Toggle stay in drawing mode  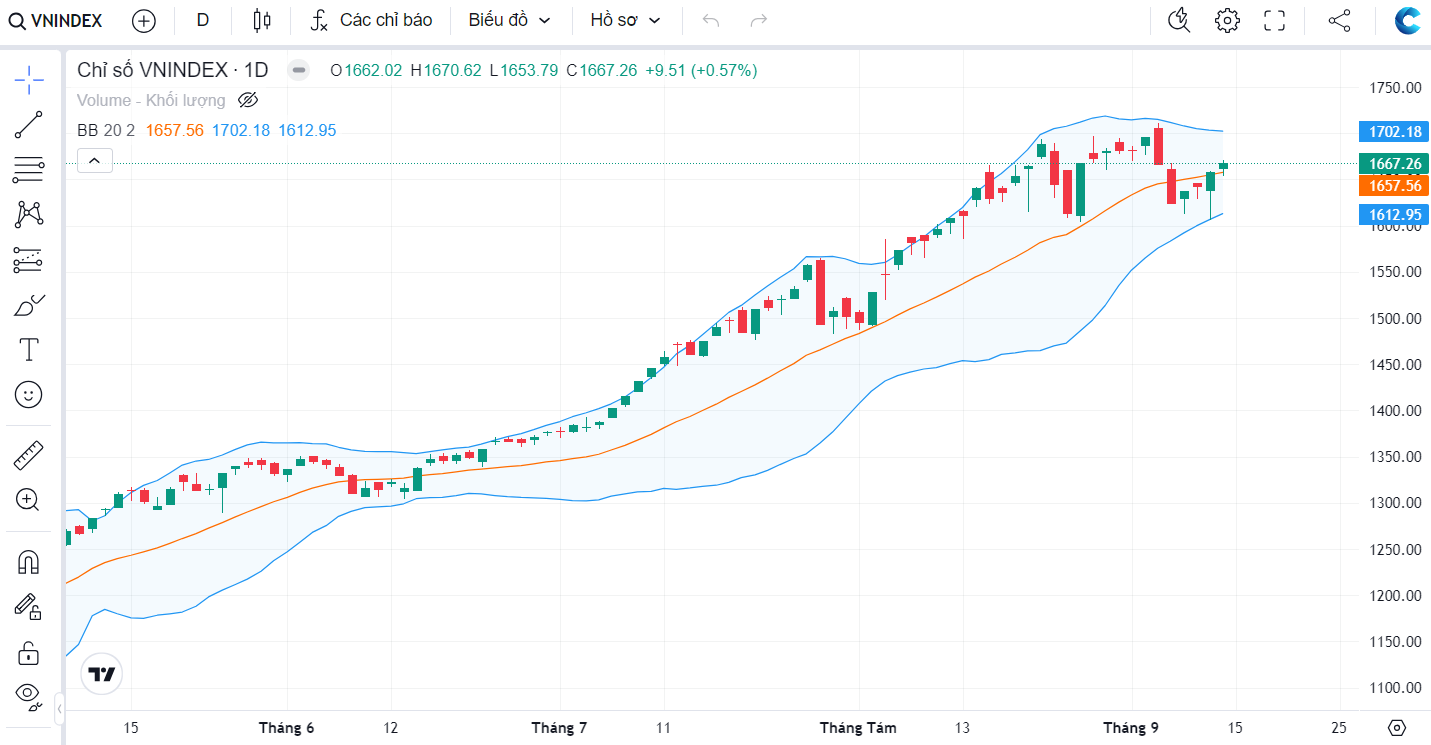tap(29, 606)
